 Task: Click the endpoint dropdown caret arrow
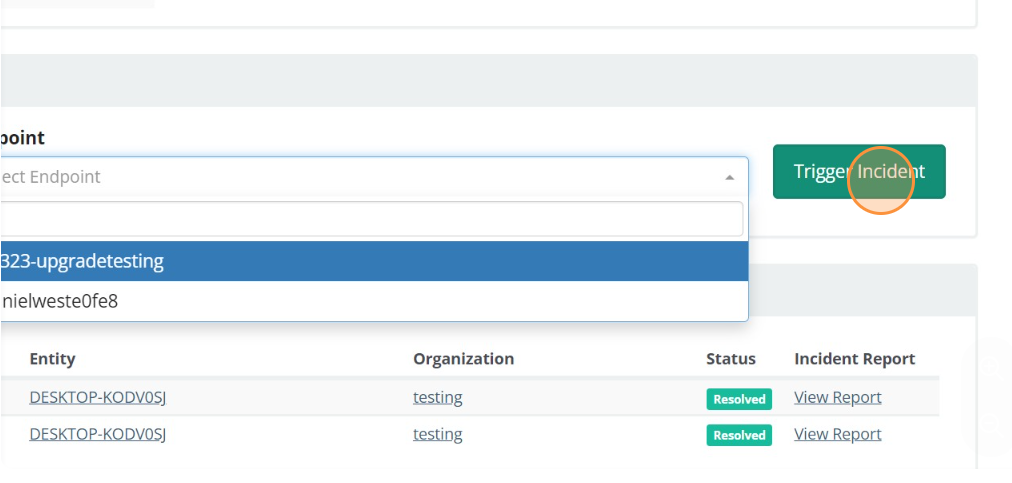pos(729,177)
